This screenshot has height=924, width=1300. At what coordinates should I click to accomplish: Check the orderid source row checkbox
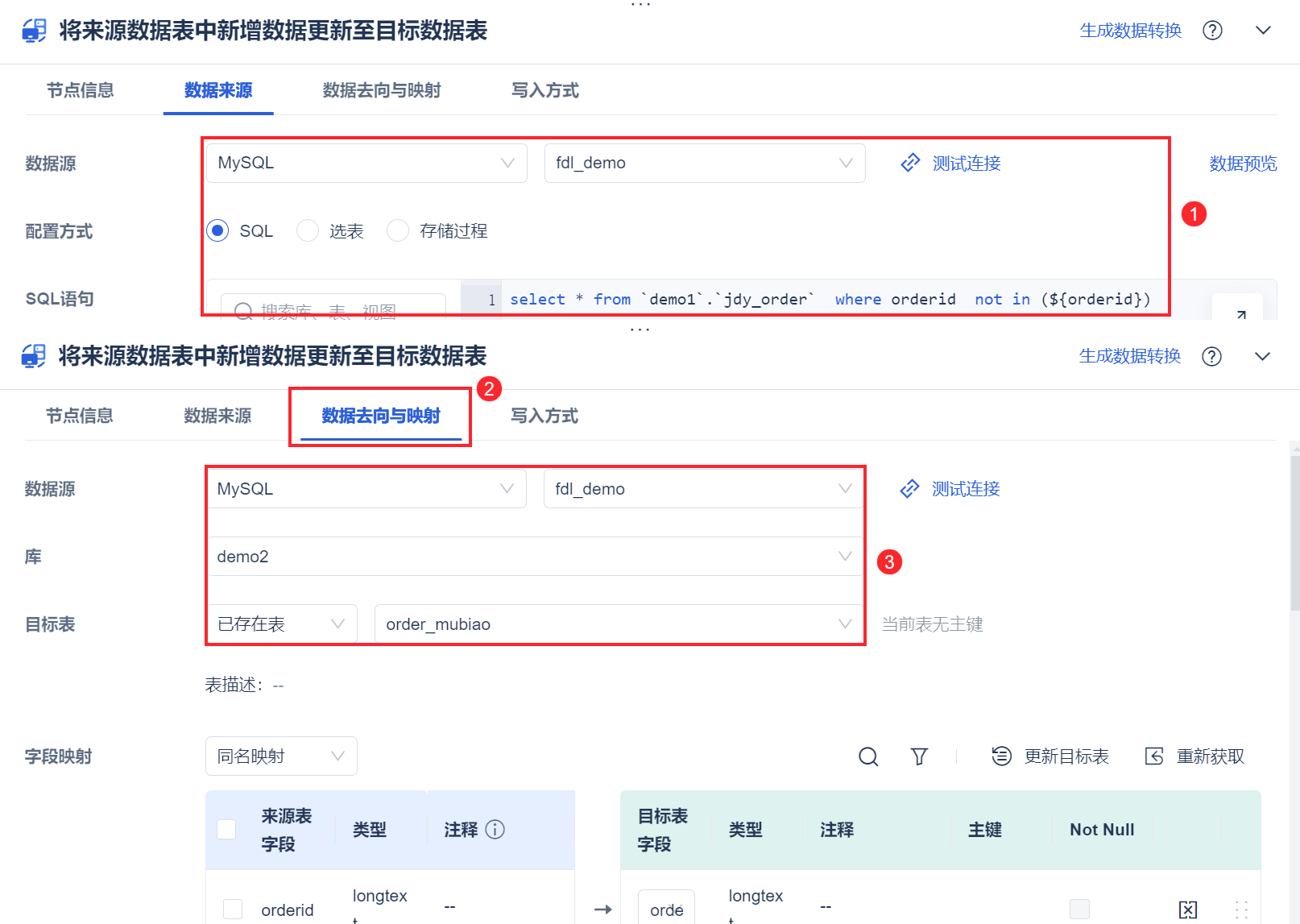233,909
